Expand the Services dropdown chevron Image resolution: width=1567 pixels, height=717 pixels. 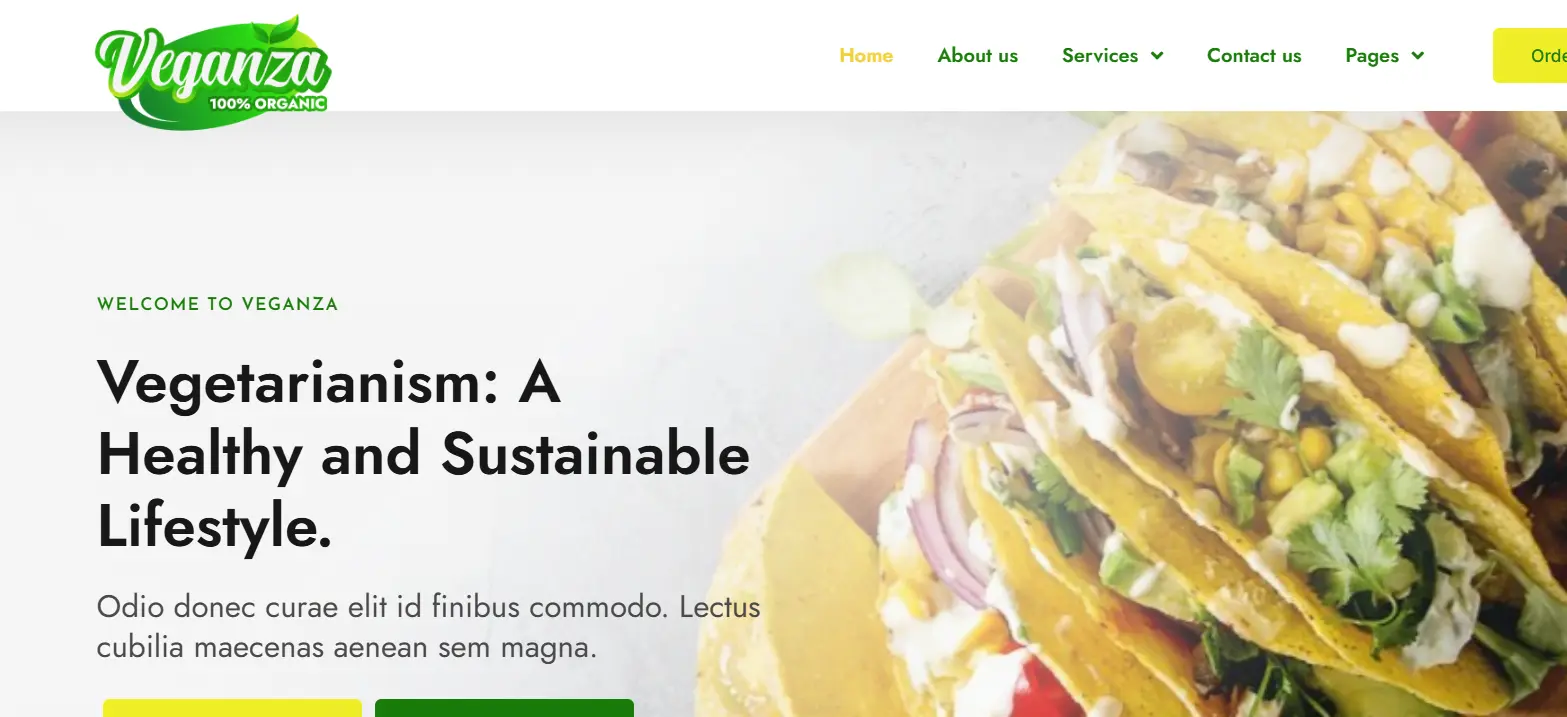point(1157,56)
